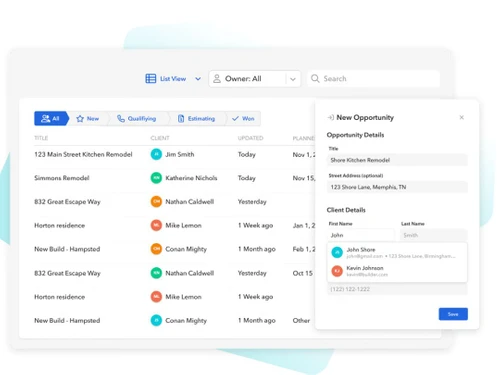Click the document icon on Estimating tab
This screenshot has width=500, height=375.
pos(181,118)
